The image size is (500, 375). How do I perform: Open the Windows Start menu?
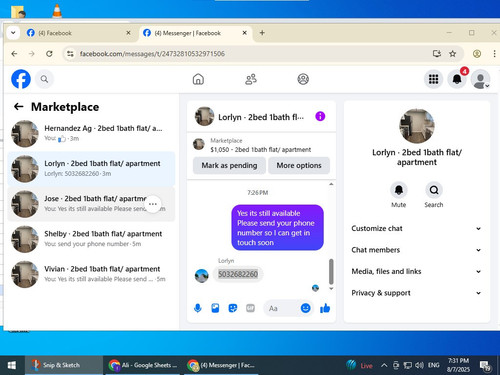click(x=12, y=365)
